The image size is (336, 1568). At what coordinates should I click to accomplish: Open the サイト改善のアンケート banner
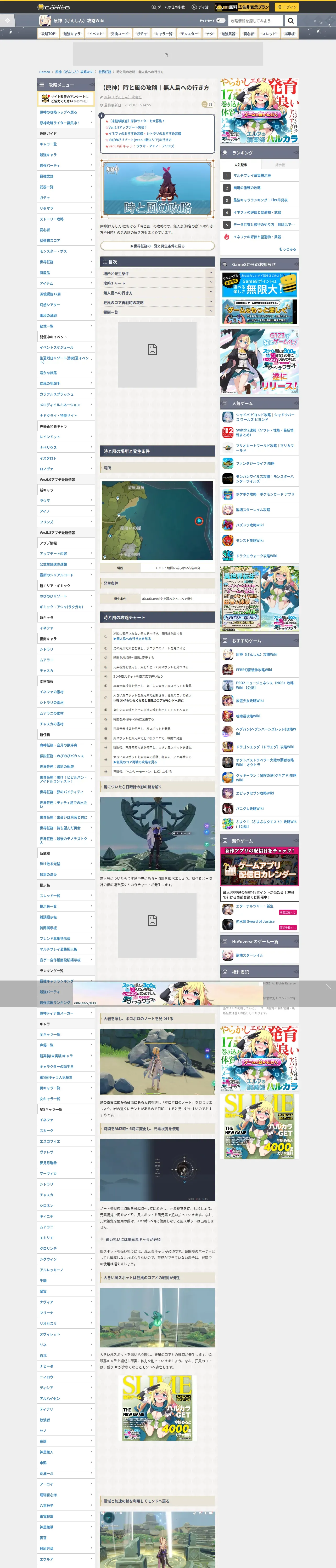(x=66, y=99)
